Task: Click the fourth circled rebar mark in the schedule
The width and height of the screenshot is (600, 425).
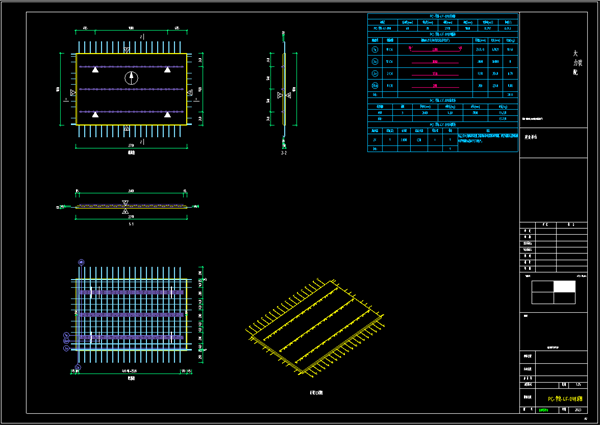Action: point(375,85)
